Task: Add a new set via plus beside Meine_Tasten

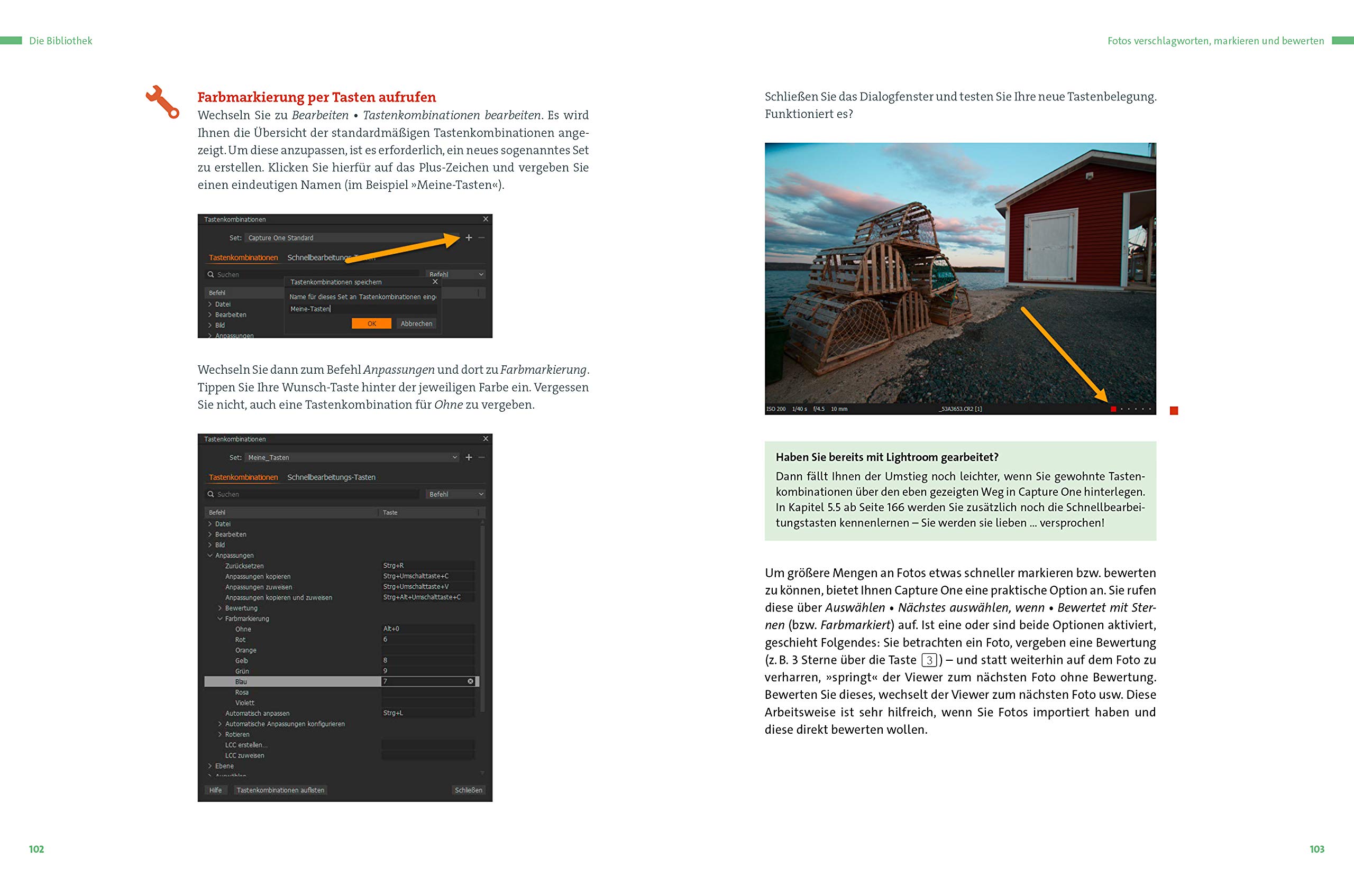Action: point(469,457)
